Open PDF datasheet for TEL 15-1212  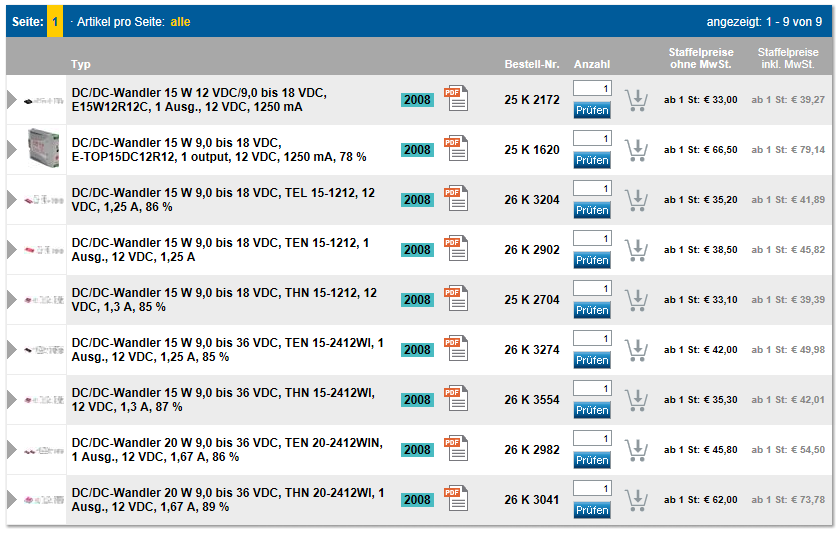pyautogui.click(x=456, y=198)
